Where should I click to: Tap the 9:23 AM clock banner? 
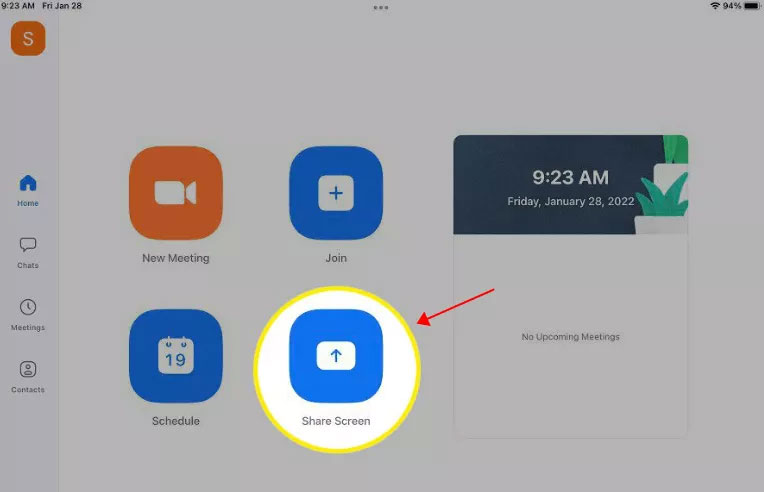click(x=570, y=185)
